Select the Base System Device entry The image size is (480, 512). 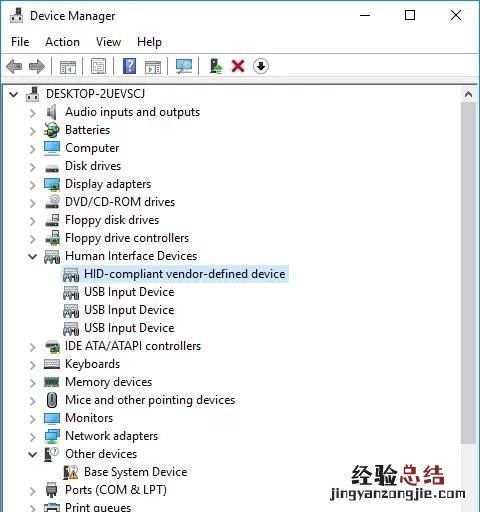click(135, 472)
